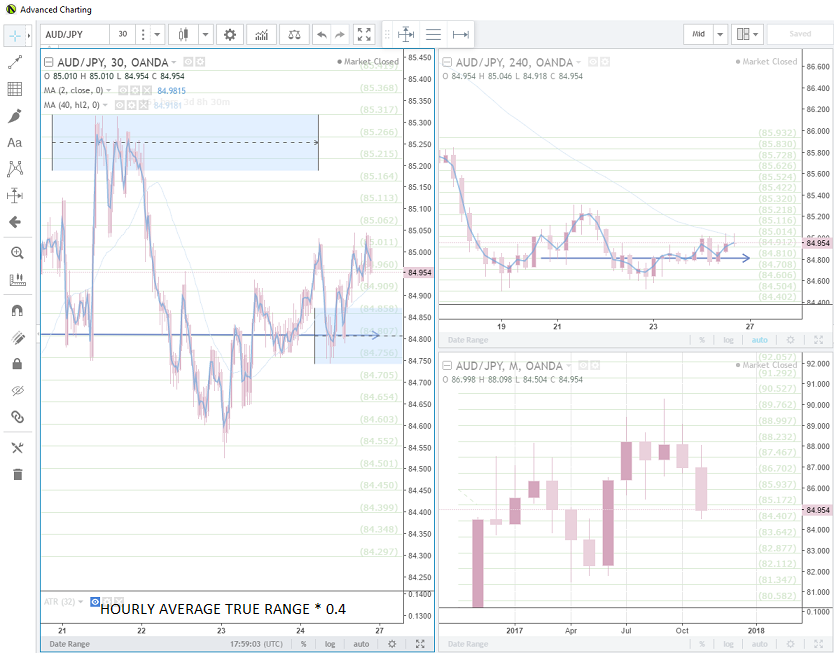The image size is (834, 653).
Task: Open Date Range on the monthly chart
Action: pos(468,644)
